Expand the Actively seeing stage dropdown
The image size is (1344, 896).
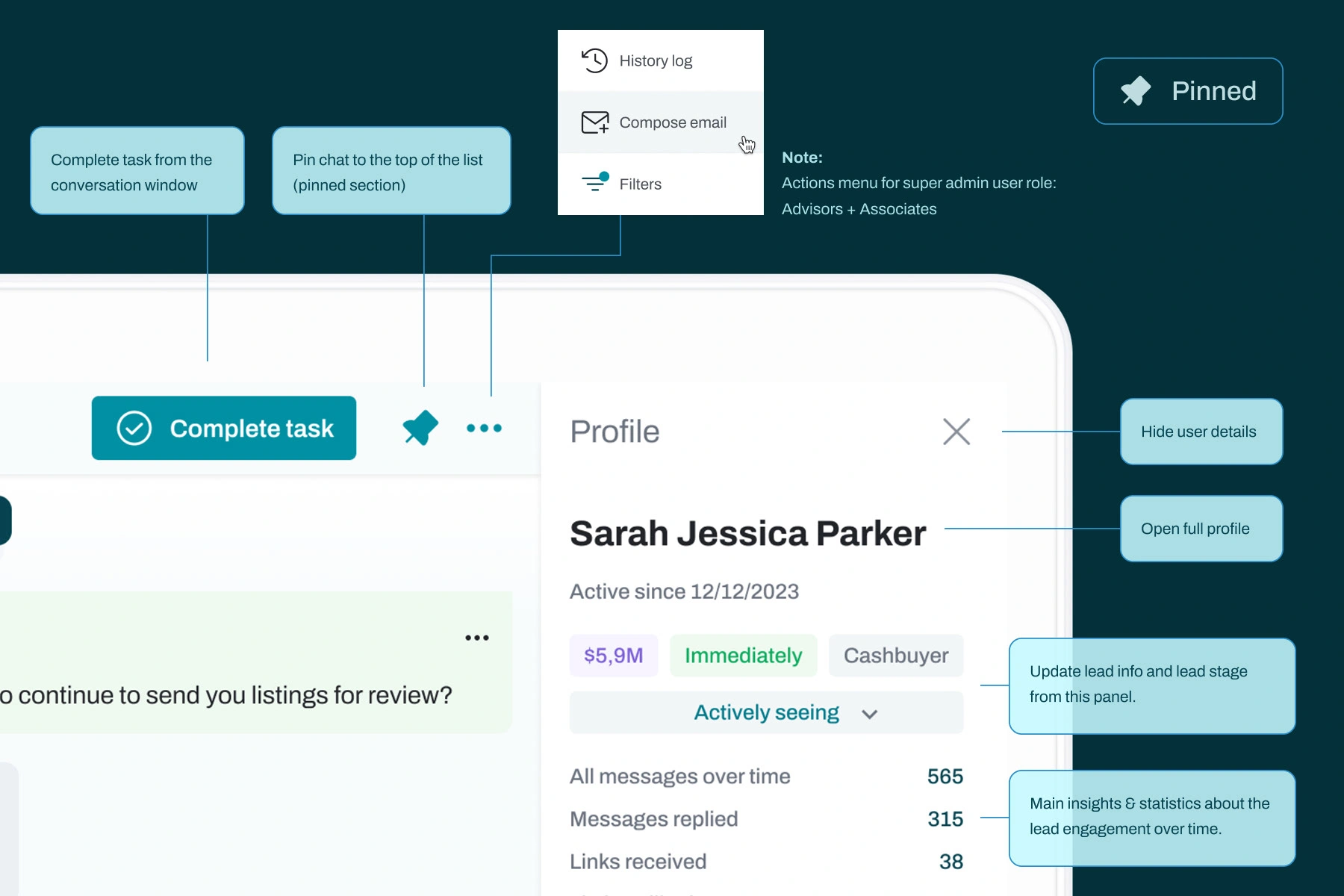(766, 712)
